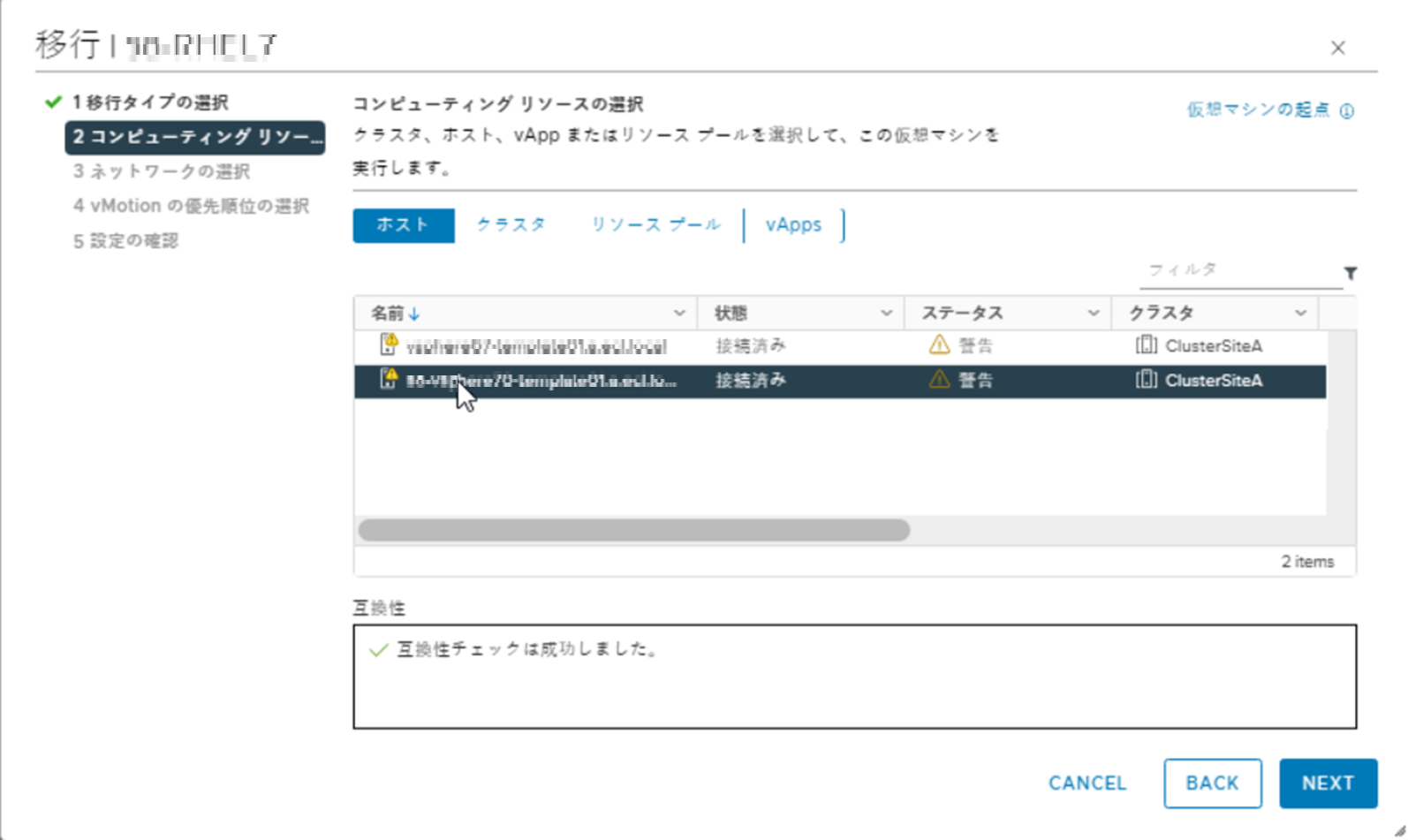1408x840 pixels.
Task: Select the vApps tab
Action: pos(793,225)
